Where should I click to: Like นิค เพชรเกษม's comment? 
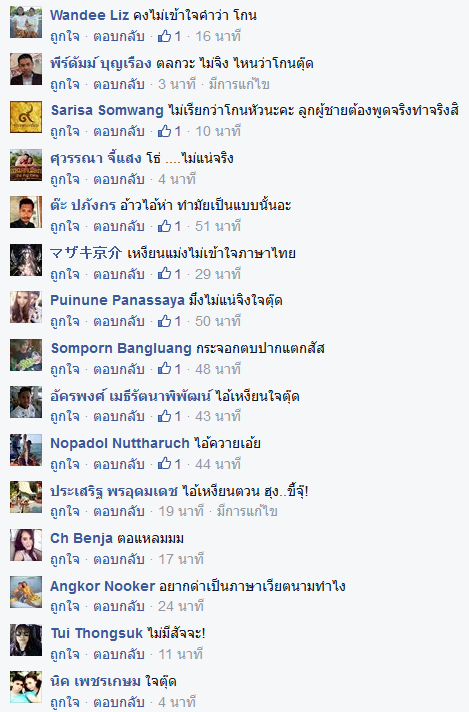[65, 702]
